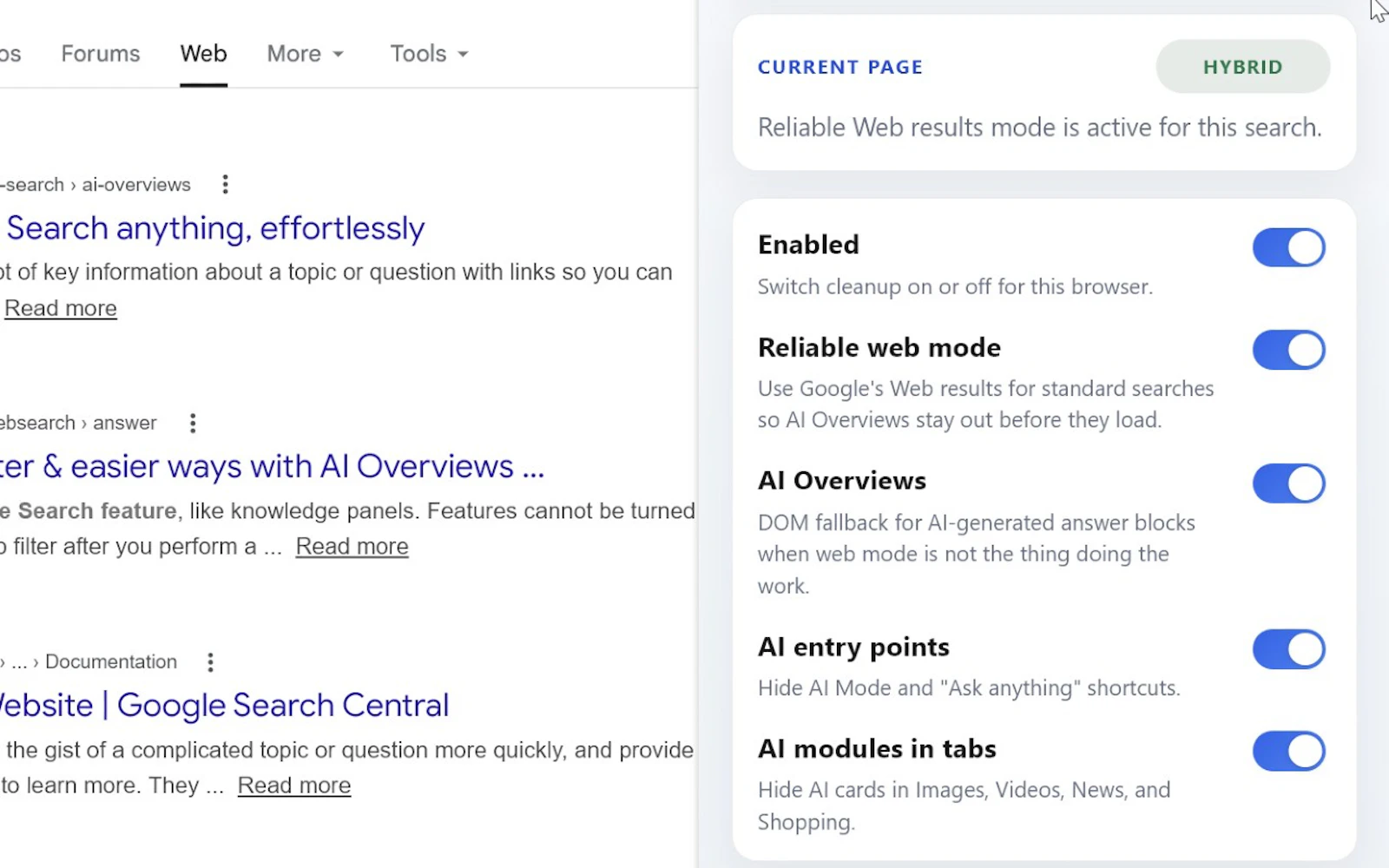
Task: Open the 'Search anything, effortlessly' result
Action: tap(214, 228)
